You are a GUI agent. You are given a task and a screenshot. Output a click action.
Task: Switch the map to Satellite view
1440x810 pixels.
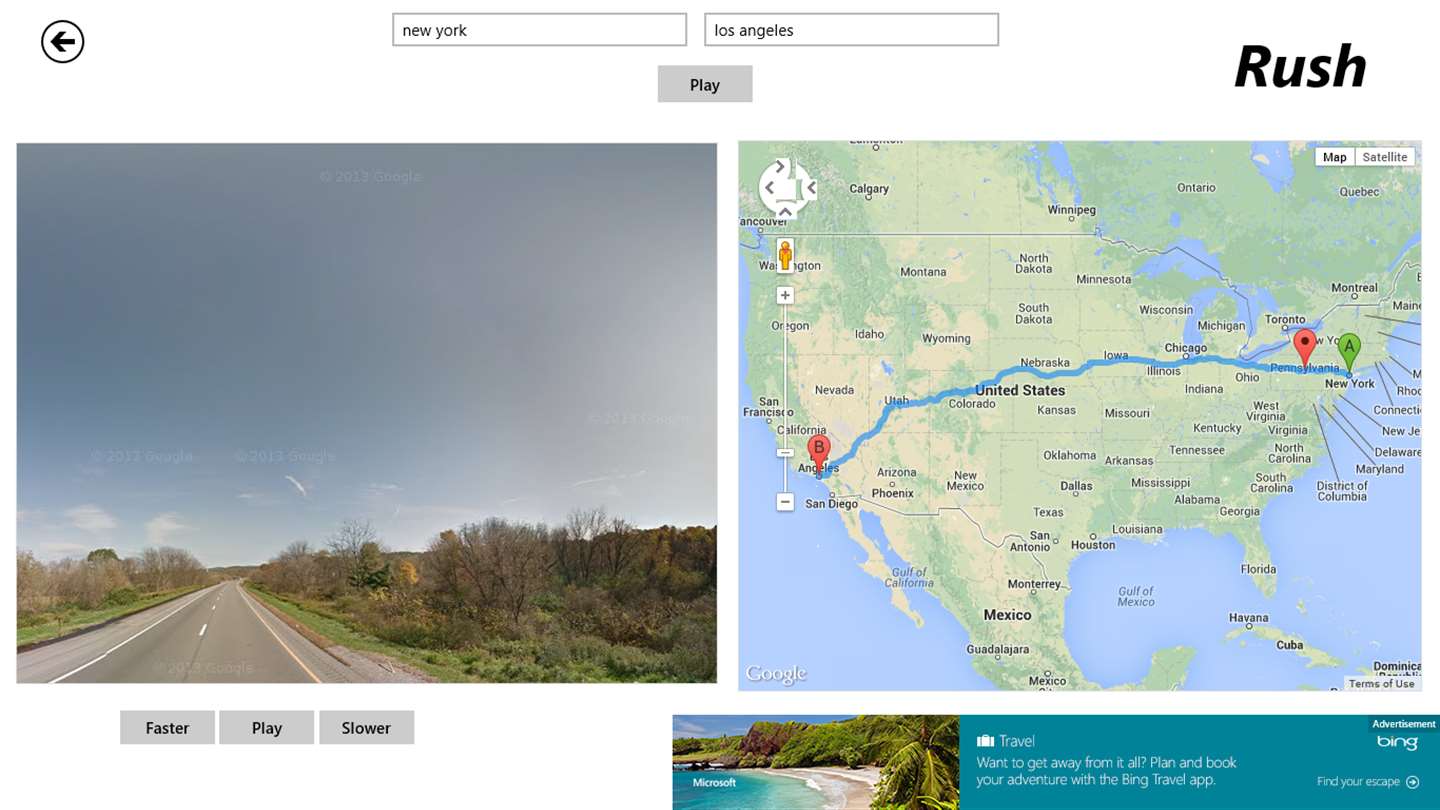pos(1384,157)
